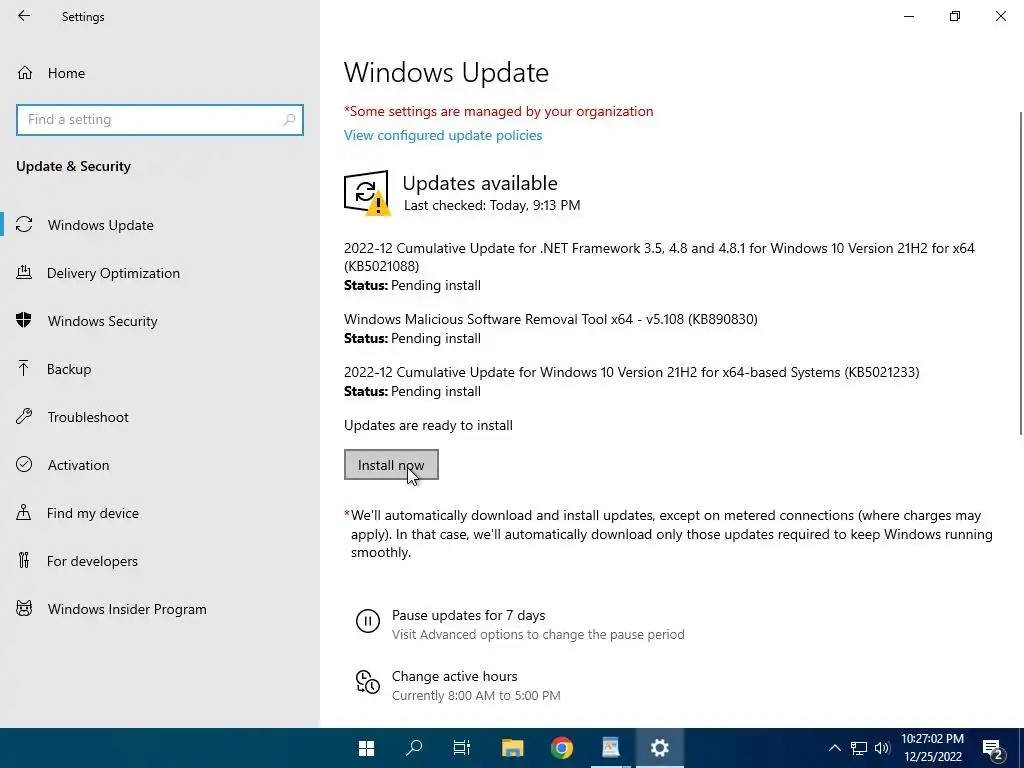Launch Google Chrome from taskbar
The height and width of the screenshot is (768, 1024).
562,748
